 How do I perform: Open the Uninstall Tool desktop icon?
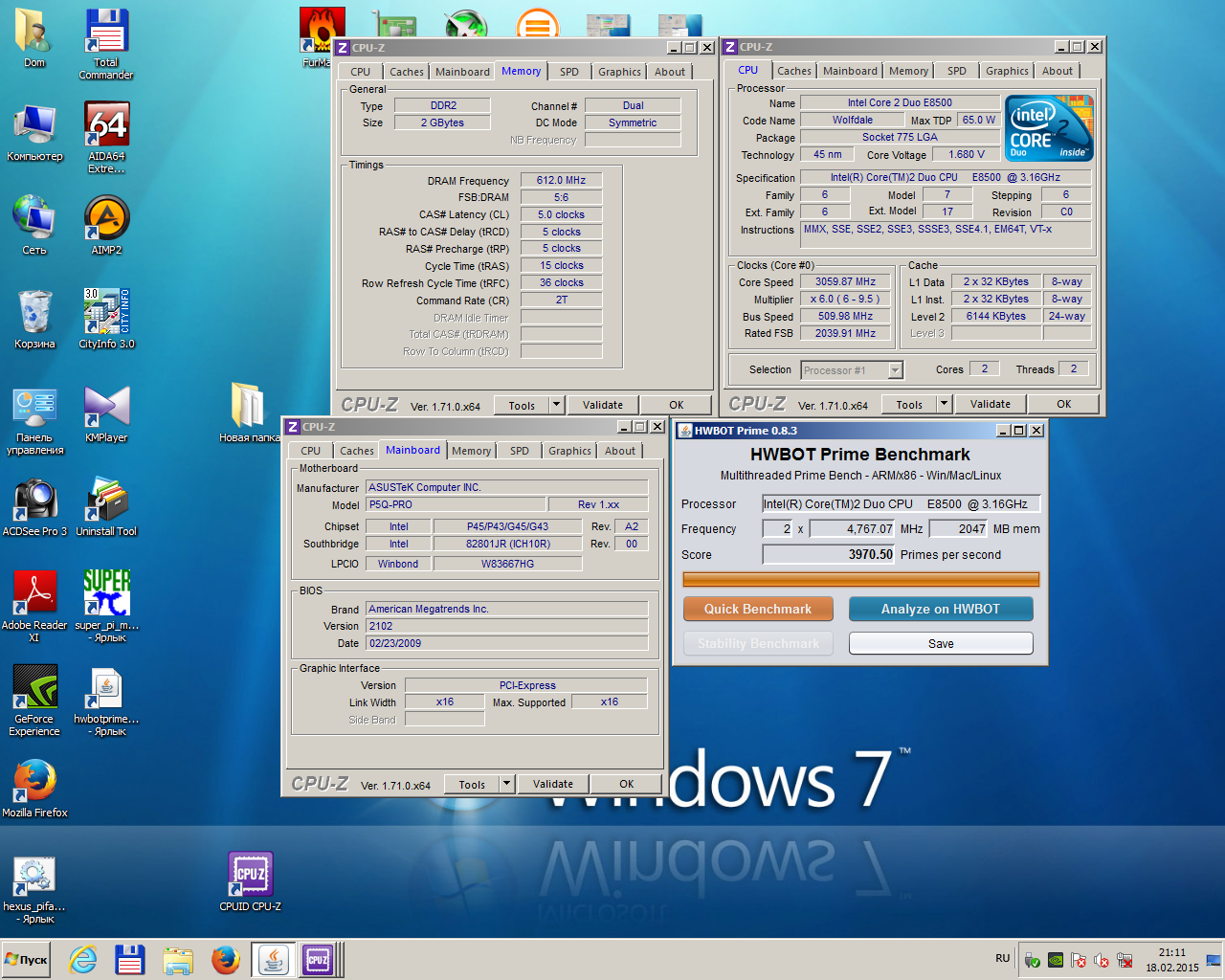tap(106, 506)
